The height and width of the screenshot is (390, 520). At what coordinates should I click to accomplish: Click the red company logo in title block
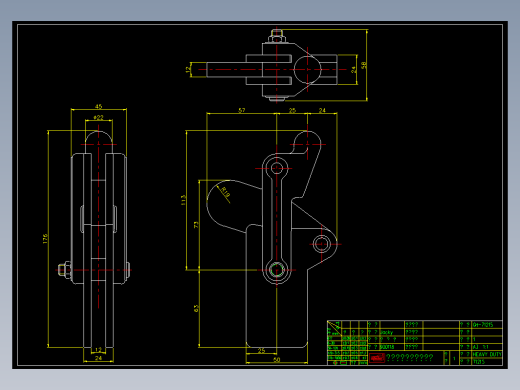tap(377, 358)
